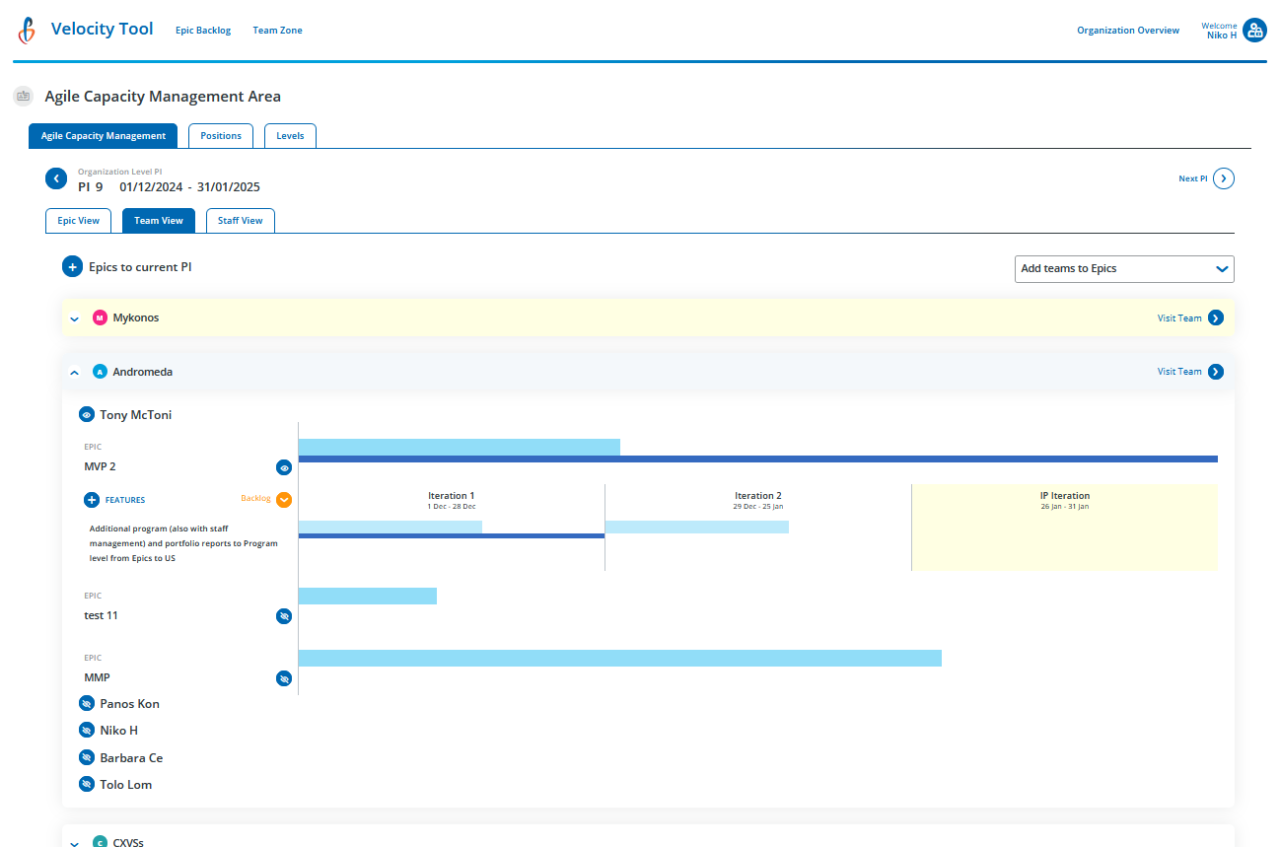
Task: Click the plus icon for Epics to current PI
Action: (72, 267)
